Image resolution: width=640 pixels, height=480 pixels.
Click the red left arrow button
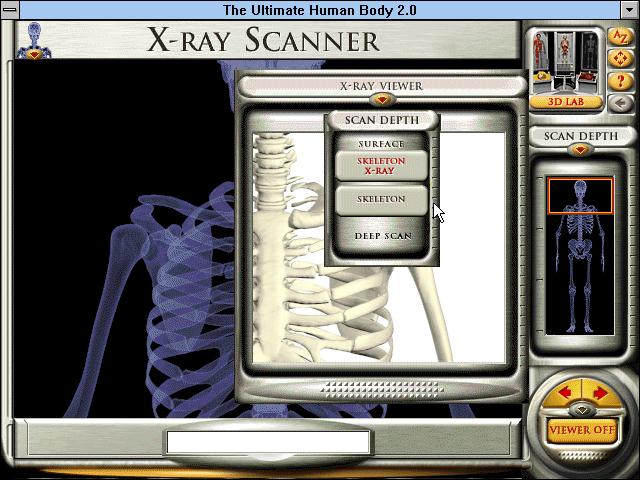point(564,393)
